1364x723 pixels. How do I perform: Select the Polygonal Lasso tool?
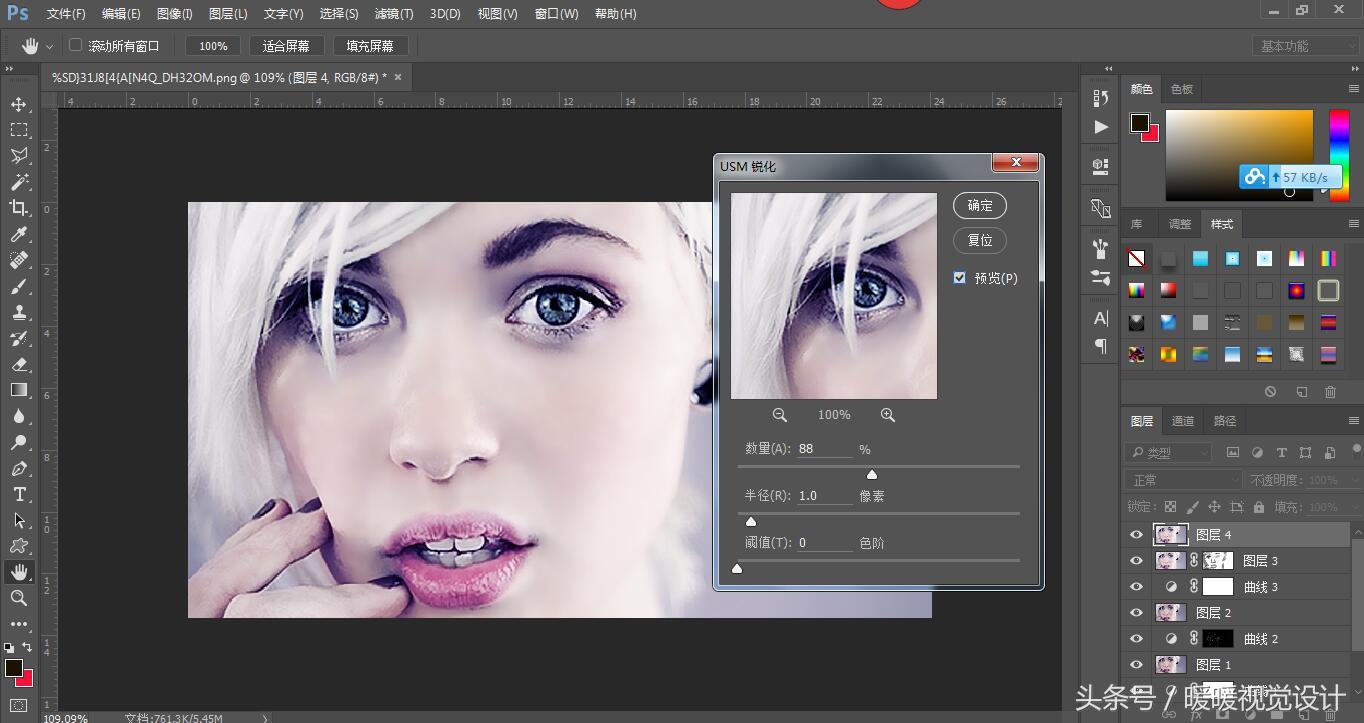(19, 156)
